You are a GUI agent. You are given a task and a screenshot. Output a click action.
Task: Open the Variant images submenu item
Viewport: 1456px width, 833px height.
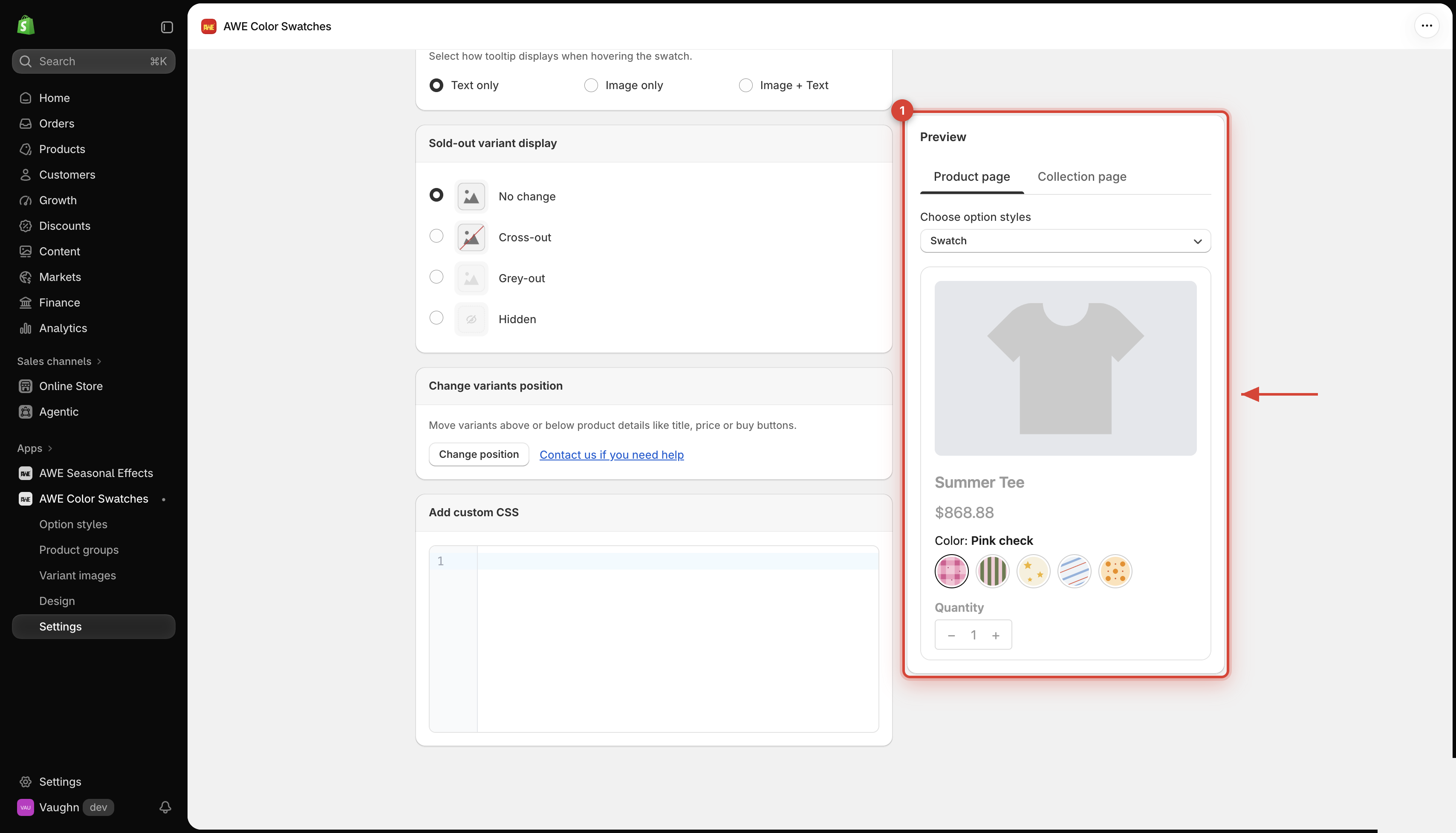(78, 576)
